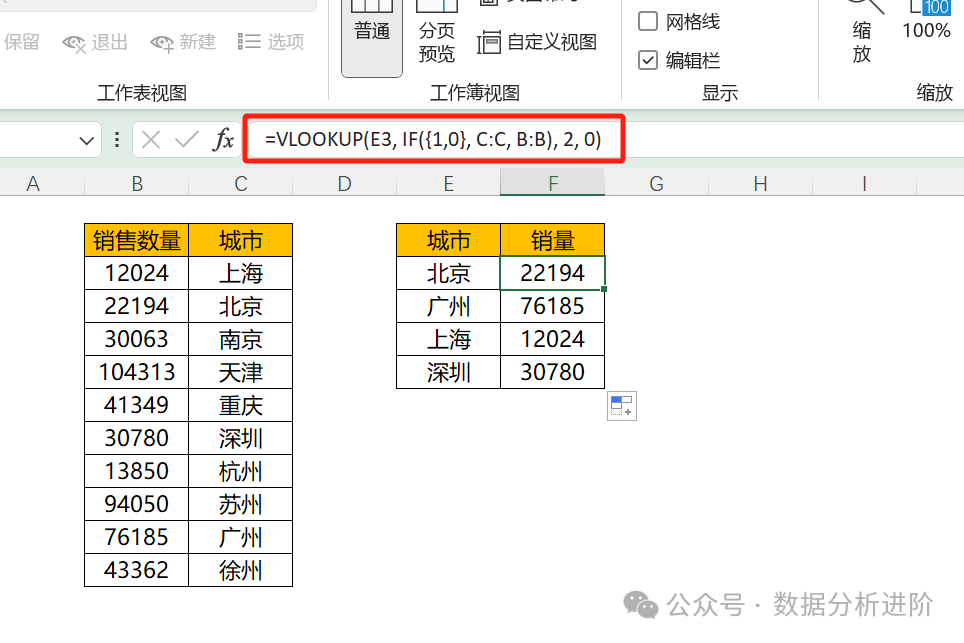Click the formula bar vertical dots handle

coord(117,140)
